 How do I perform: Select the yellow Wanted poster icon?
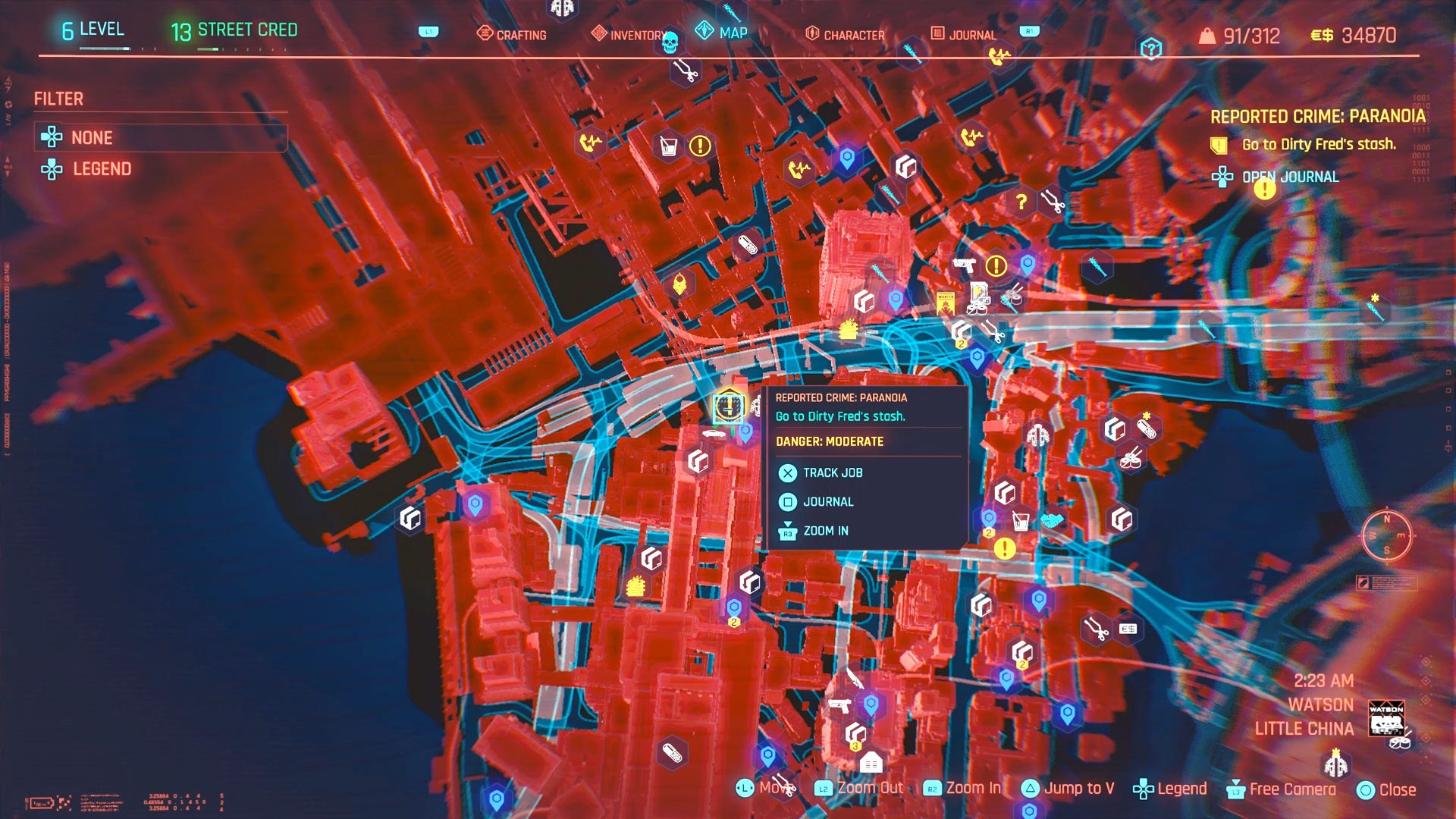pyautogui.click(x=946, y=303)
